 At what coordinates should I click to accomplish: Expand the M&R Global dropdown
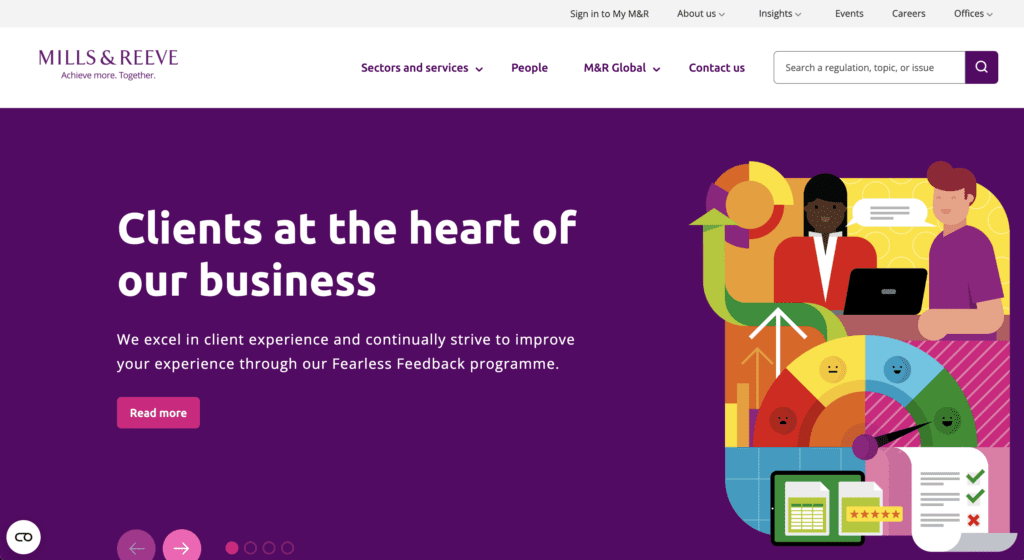pyautogui.click(x=621, y=68)
